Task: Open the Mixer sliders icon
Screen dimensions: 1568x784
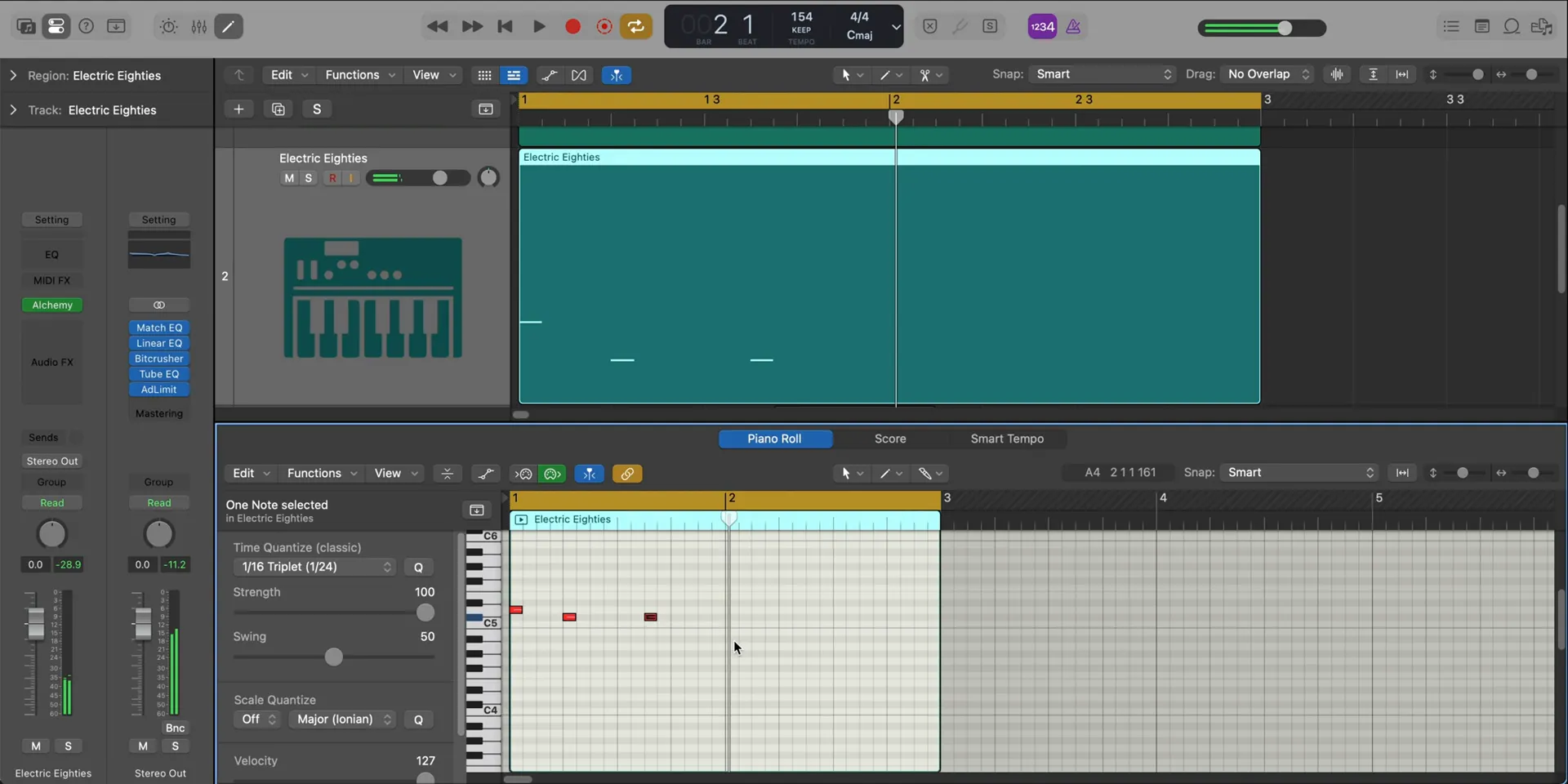Action: click(x=198, y=26)
